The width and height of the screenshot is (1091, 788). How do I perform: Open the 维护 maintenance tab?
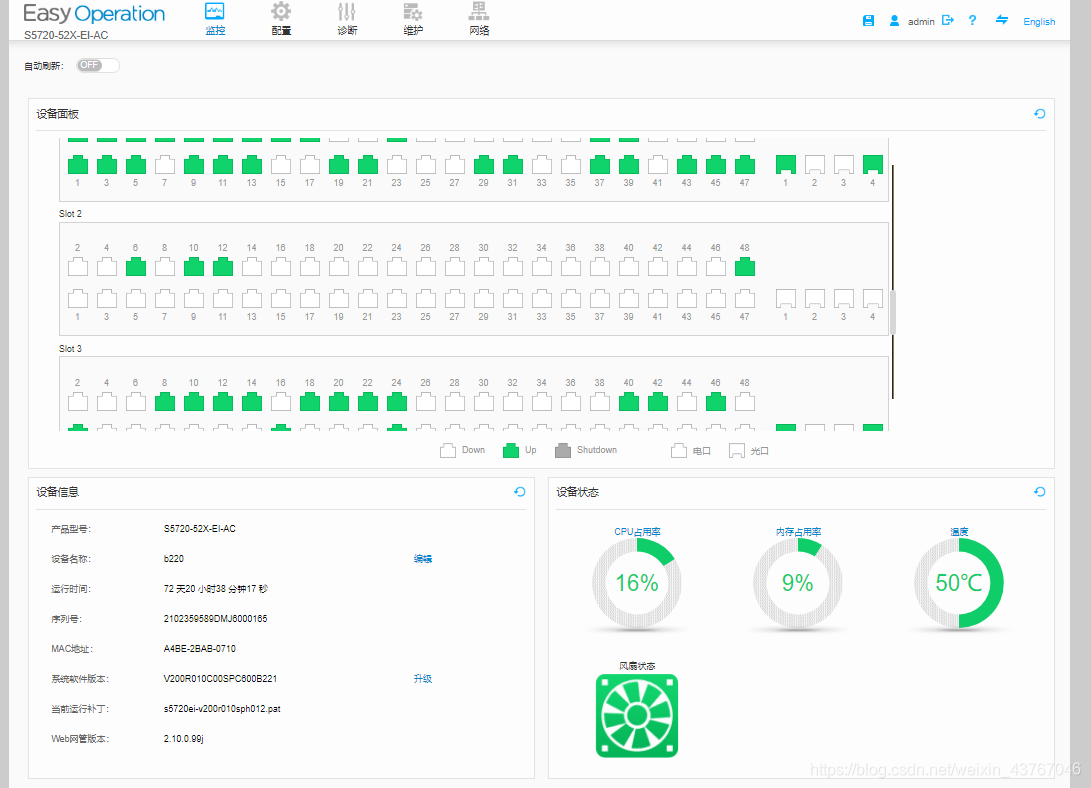[413, 19]
